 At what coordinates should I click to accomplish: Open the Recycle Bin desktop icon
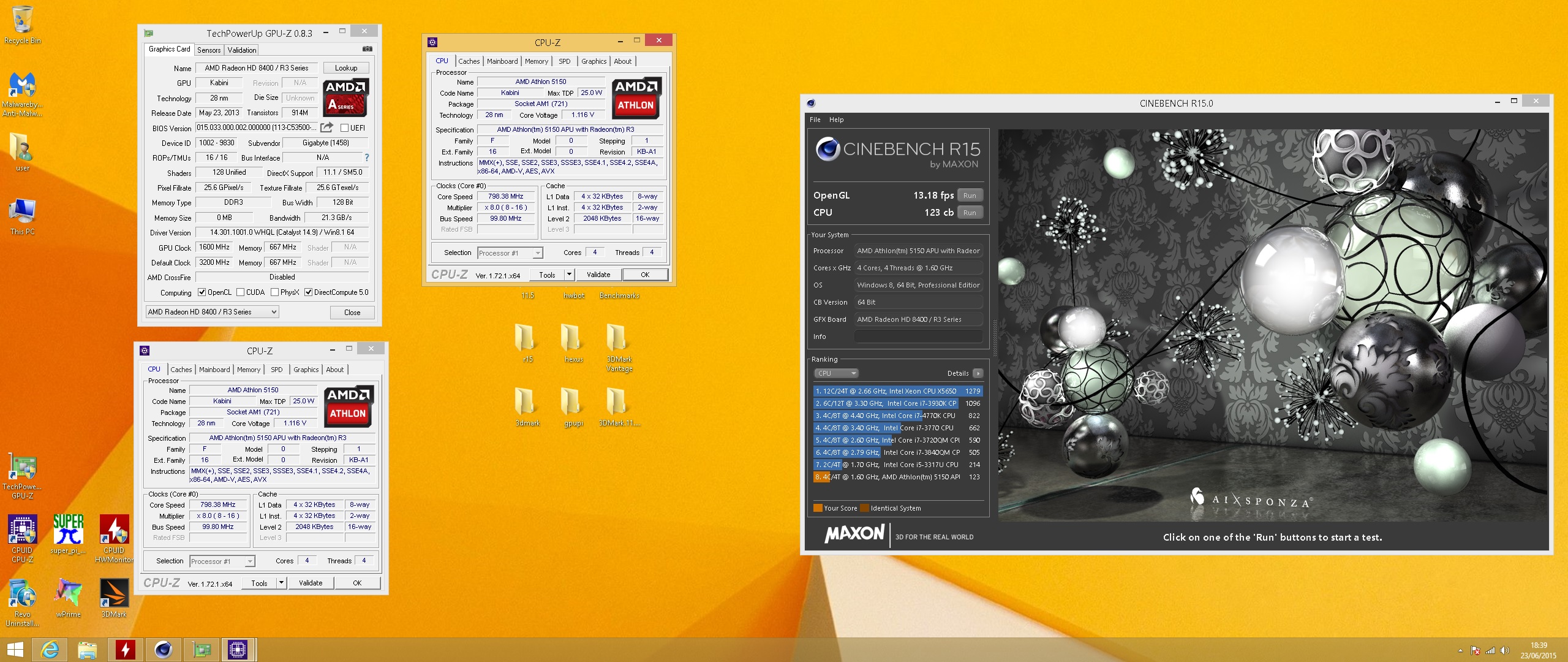(x=22, y=25)
